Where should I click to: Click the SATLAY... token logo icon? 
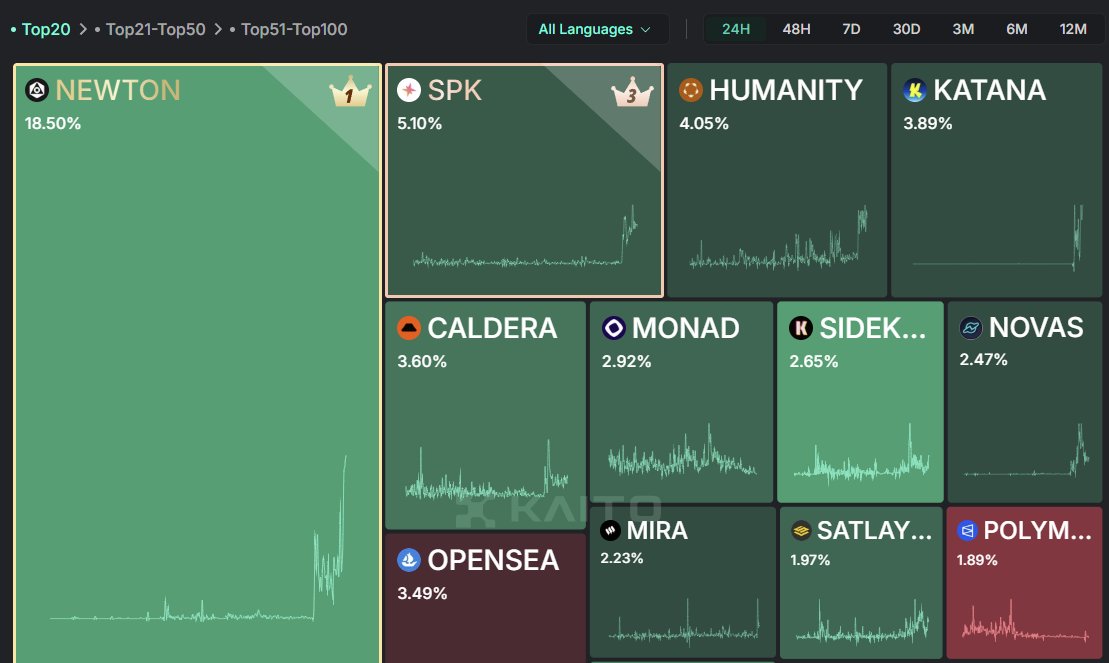[801, 530]
